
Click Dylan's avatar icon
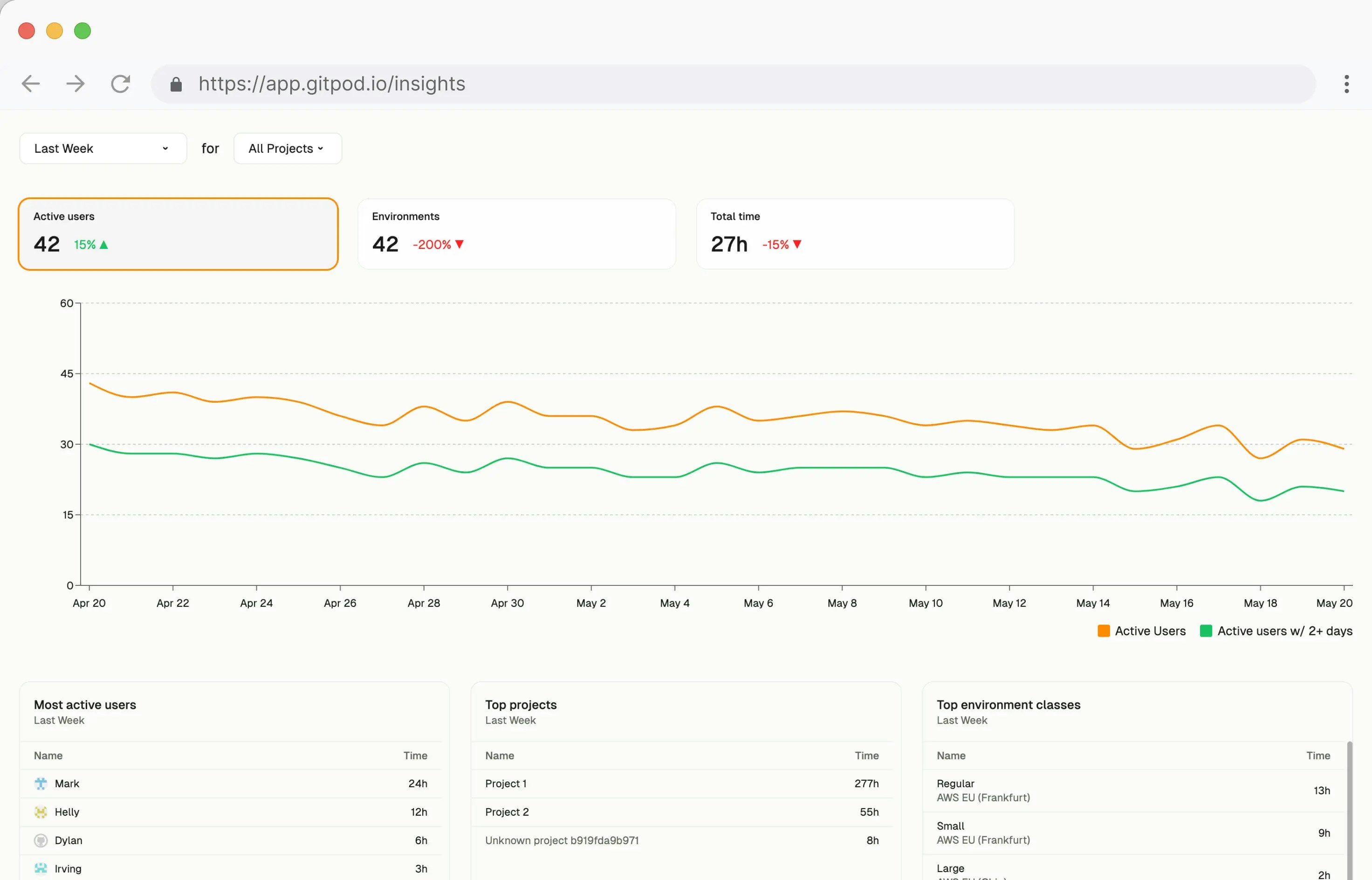tap(41, 840)
